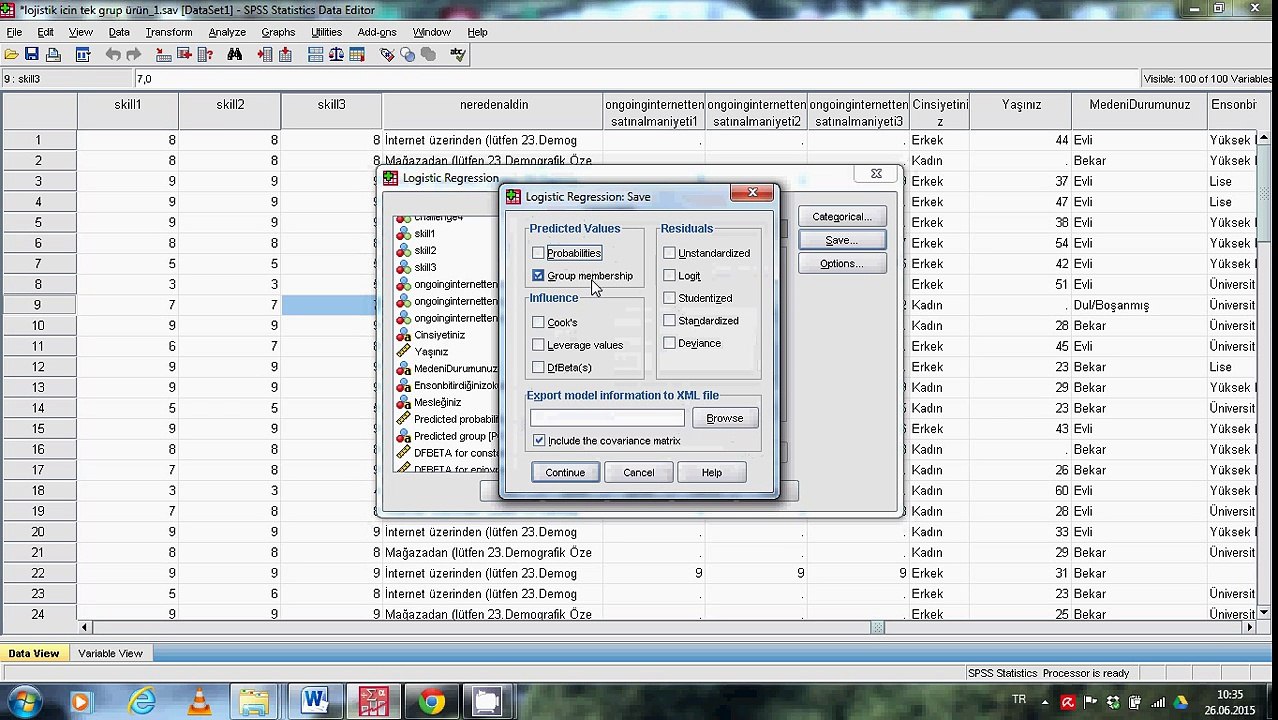Click the Categorical... button in Logistic Regression
The height and width of the screenshot is (720, 1278).
tap(842, 216)
